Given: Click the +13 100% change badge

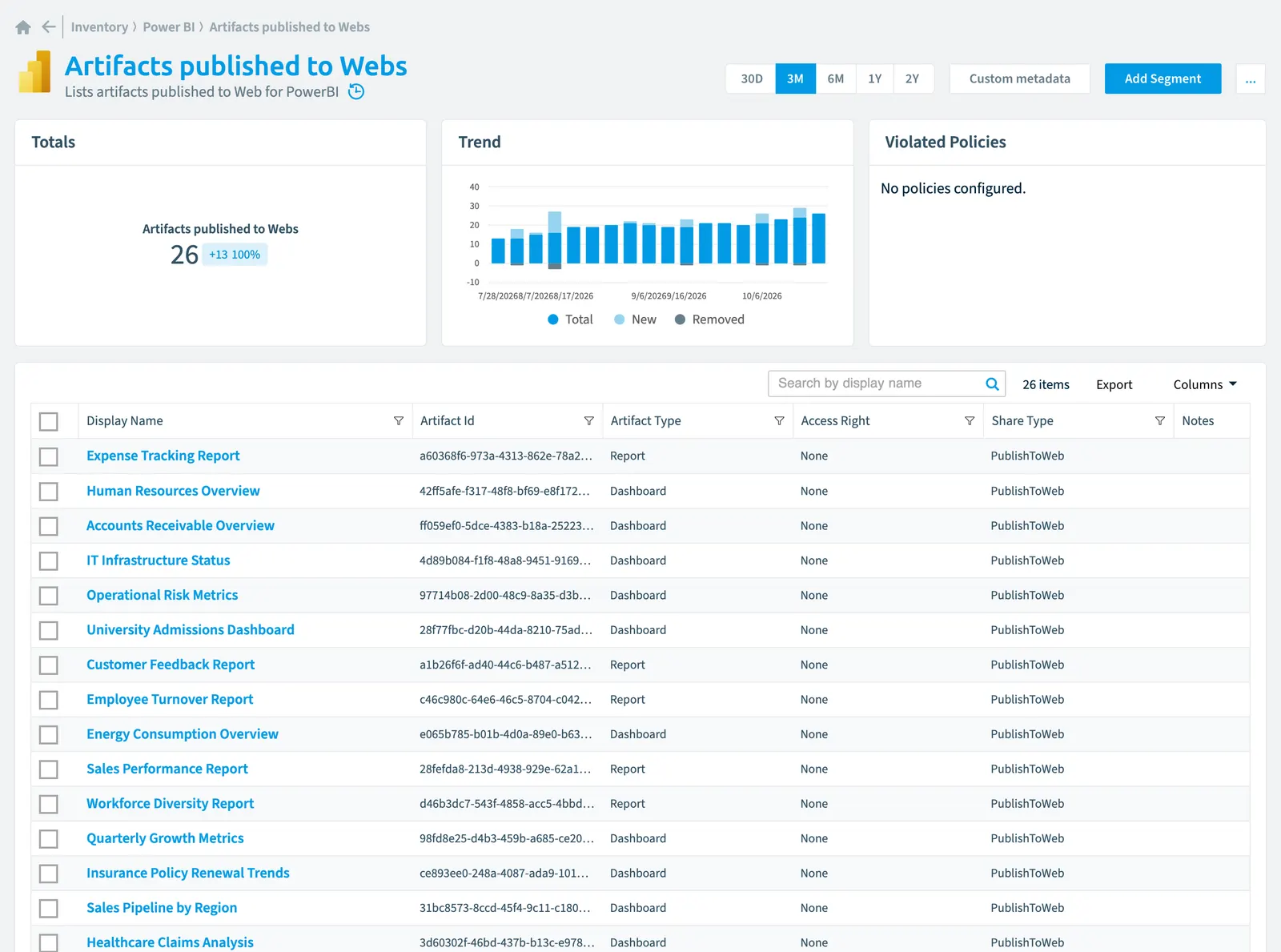Looking at the screenshot, I should pos(235,255).
